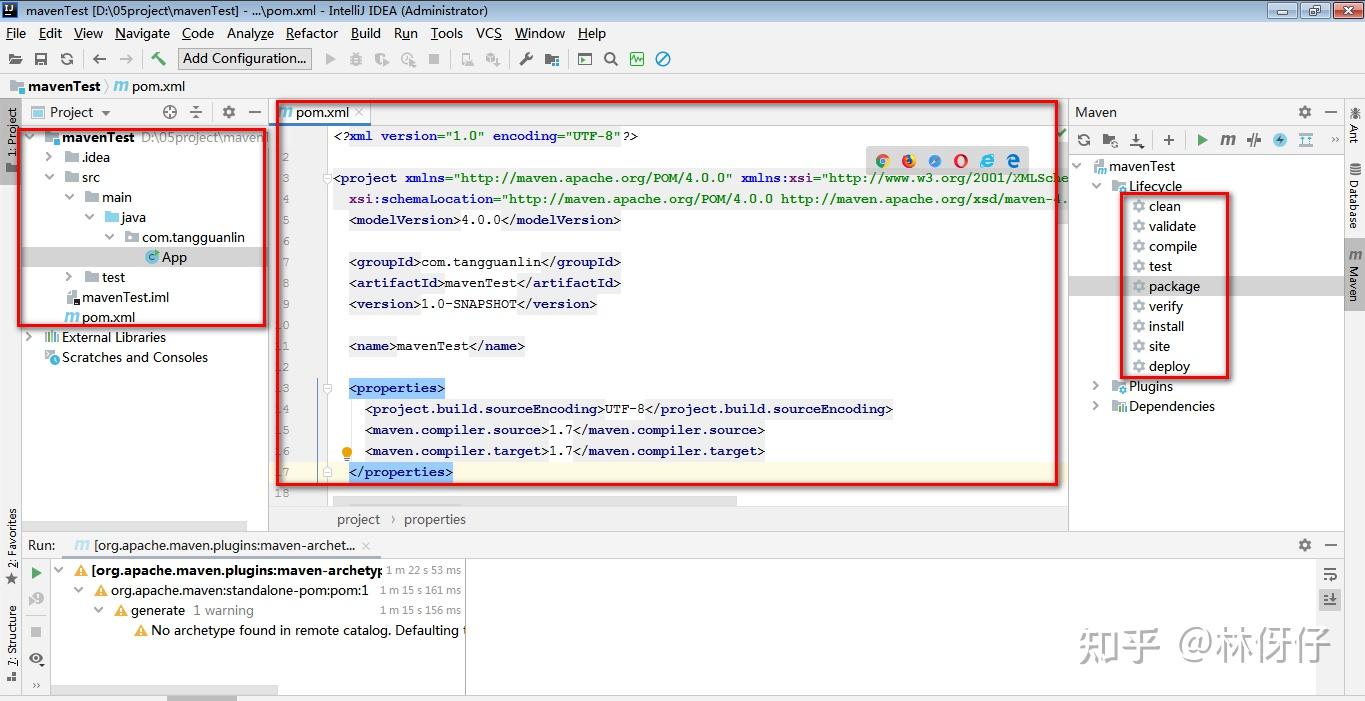The image size is (1365, 701).
Task: Open the VCS menu
Action: tap(488, 33)
